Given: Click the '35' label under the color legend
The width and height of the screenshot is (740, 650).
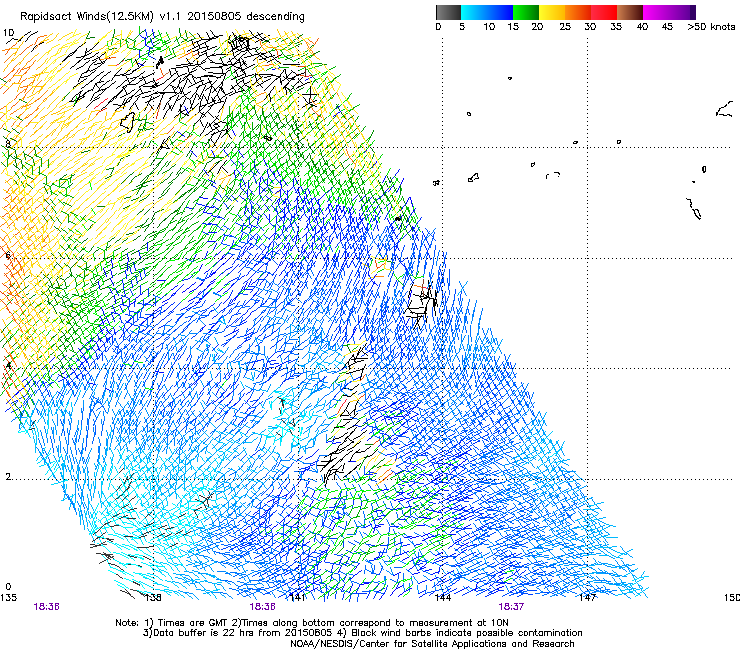Looking at the screenshot, I should click(x=616, y=27).
